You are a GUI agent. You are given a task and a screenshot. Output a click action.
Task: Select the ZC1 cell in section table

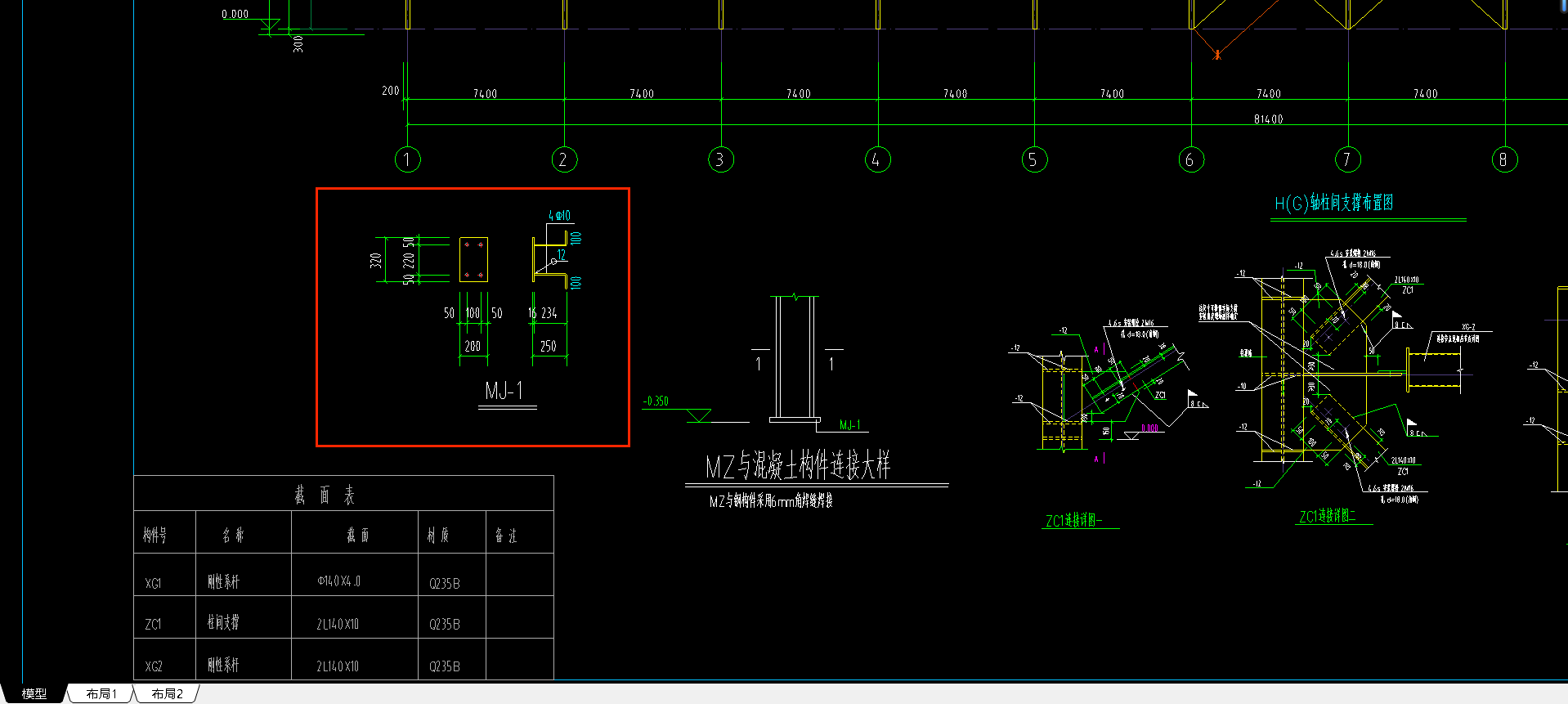tap(153, 625)
